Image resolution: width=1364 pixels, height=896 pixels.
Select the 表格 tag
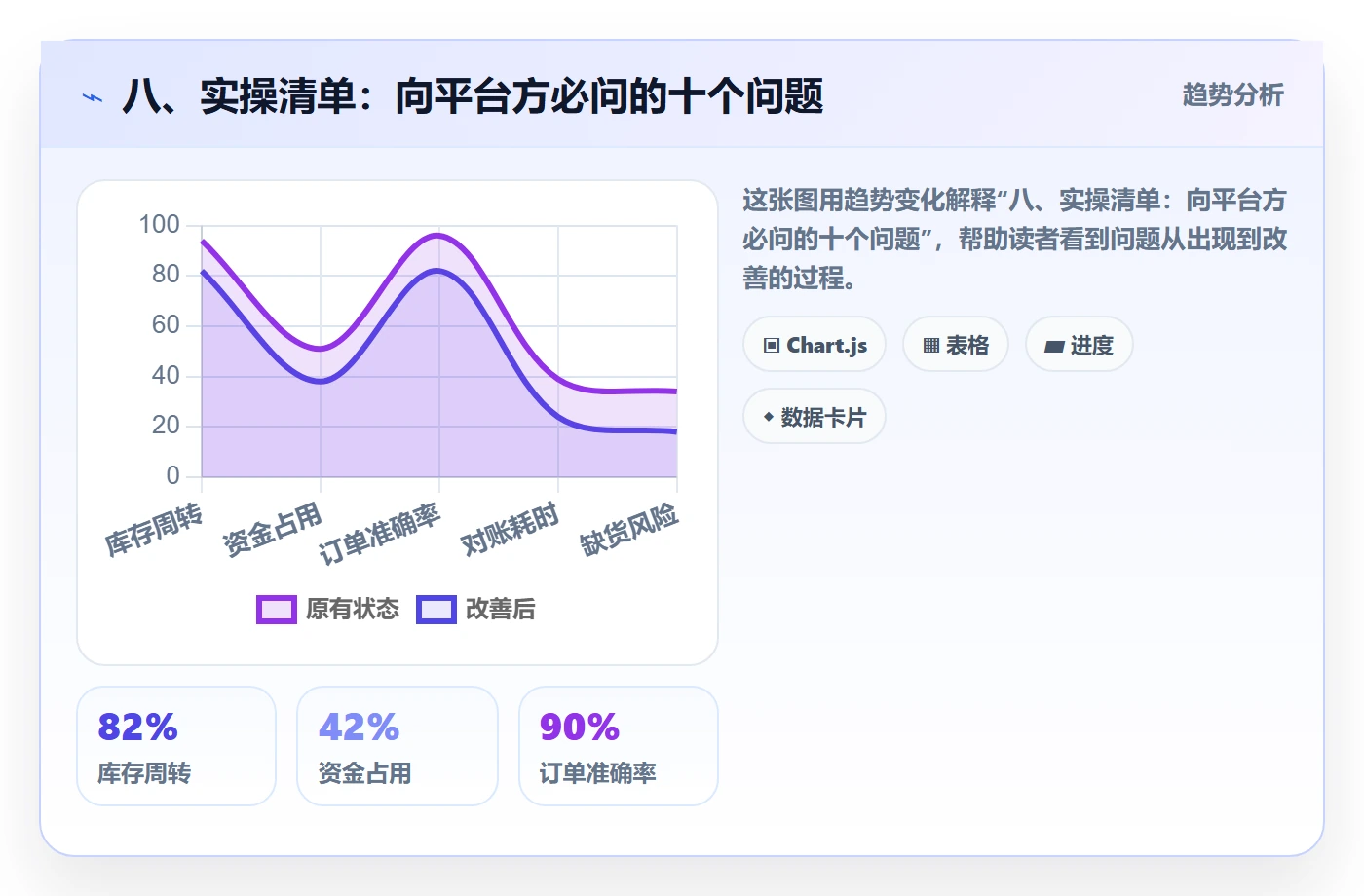coord(956,345)
